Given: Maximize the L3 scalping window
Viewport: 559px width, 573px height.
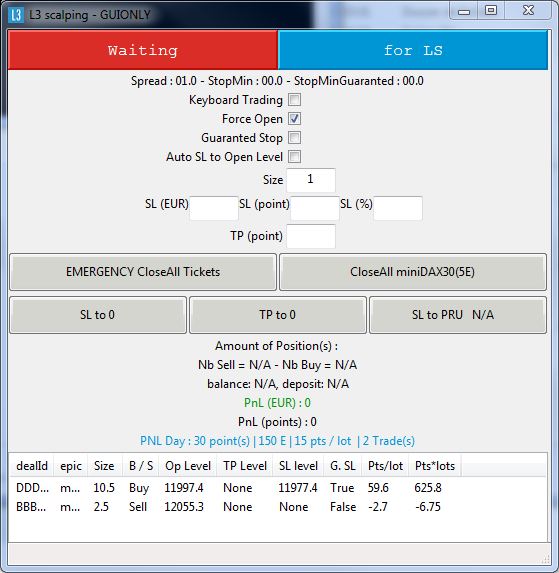Looking at the screenshot, I should [491, 11].
